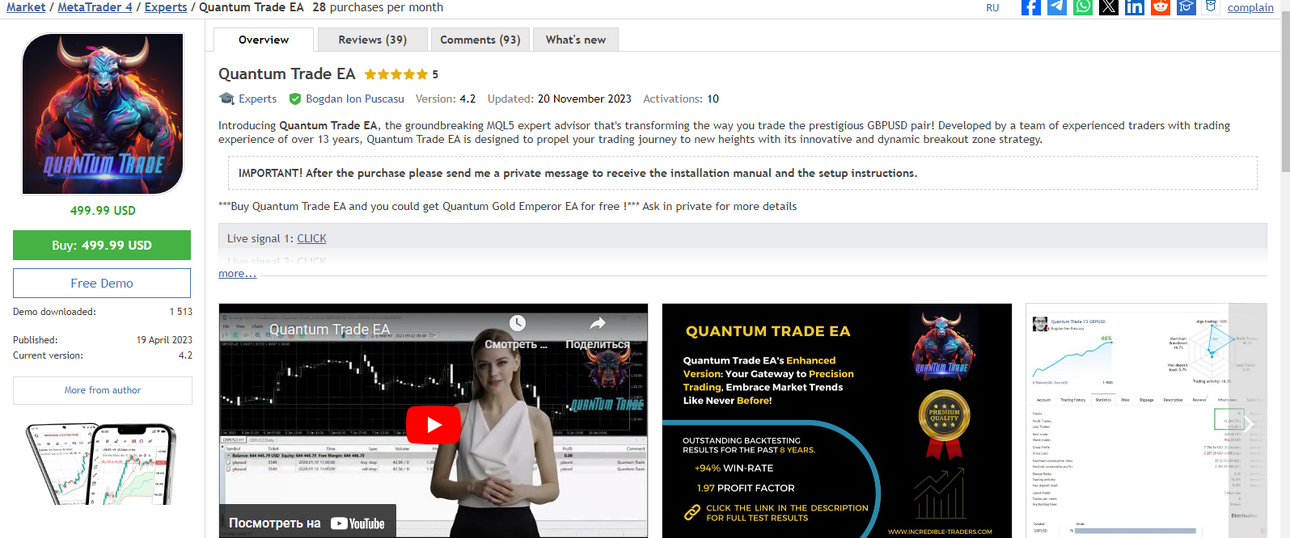This screenshot has height=538, width=1290.
Task: Click published date 19 April 2023
Action: click(164, 340)
